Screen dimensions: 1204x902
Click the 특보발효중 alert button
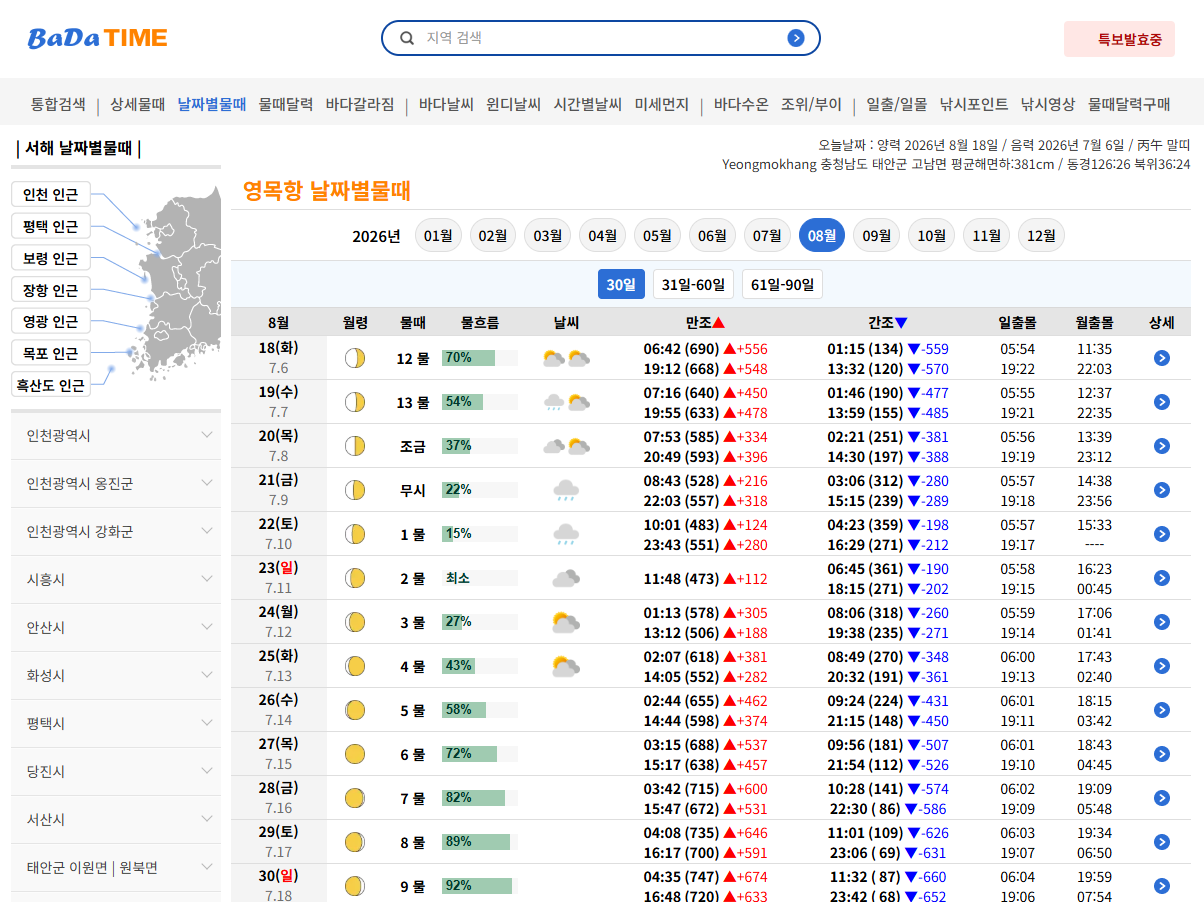pos(1119,39)
